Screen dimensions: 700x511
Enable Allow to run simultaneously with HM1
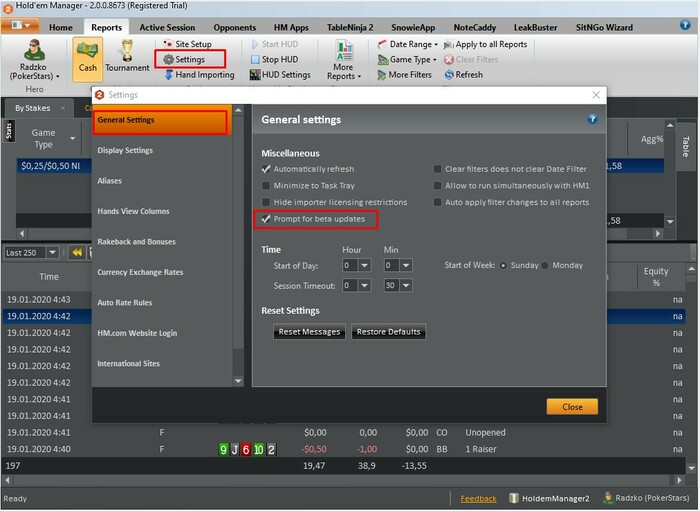click(x=438, y=185)
